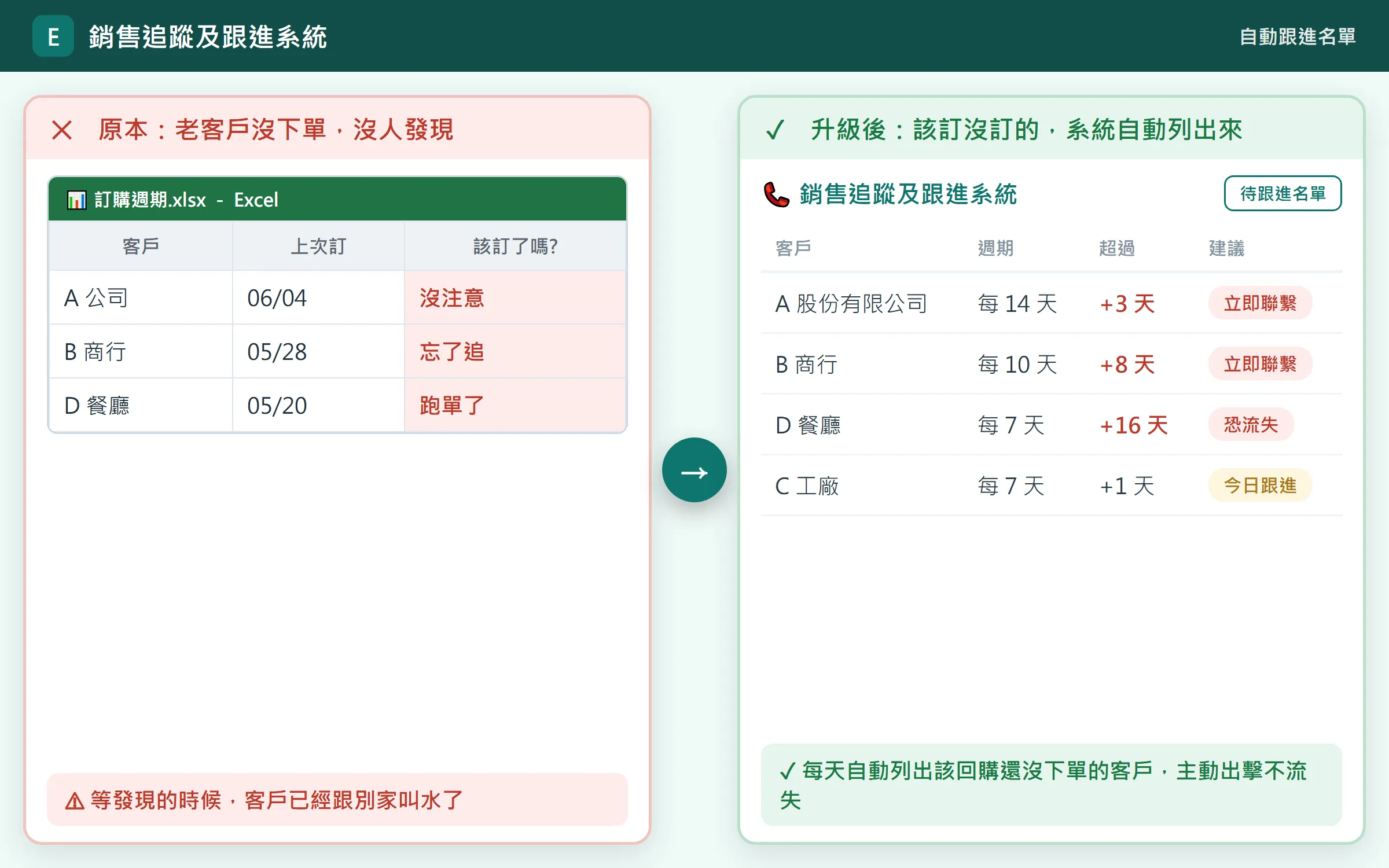Select the 05/28 date cell
The height and width of the screenshot is (868, 1389).
coord(318,351)
